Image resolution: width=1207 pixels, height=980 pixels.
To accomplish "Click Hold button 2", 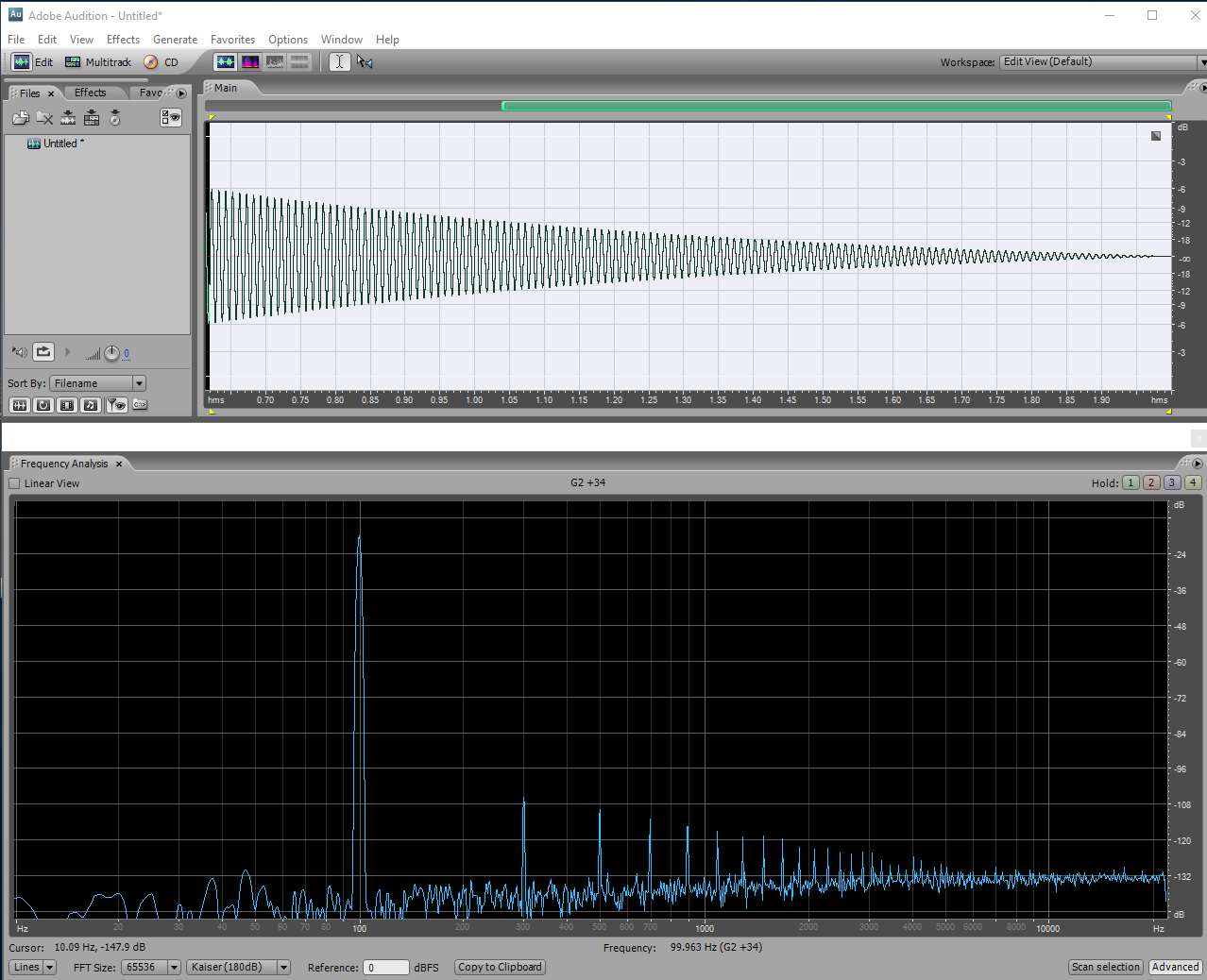I will [1151, 482].
